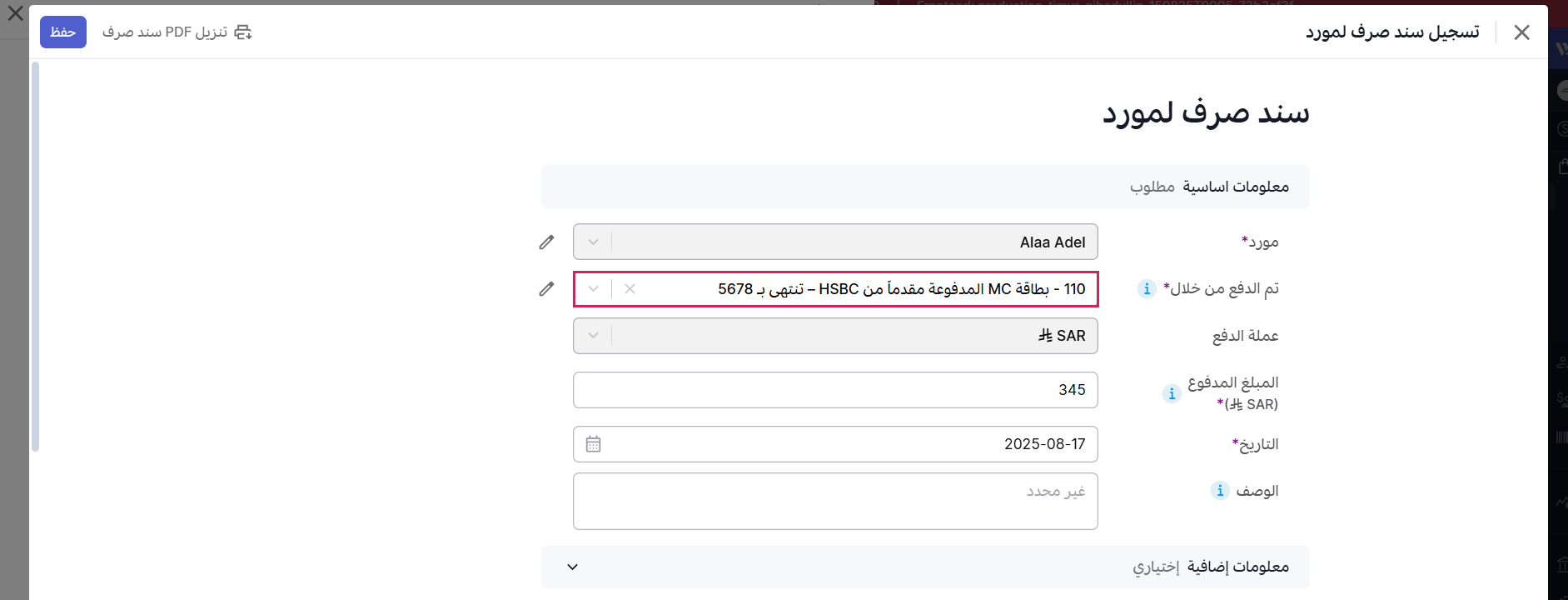Click the حفظ save button
Viewport: 1568px width, 600px height.
(x=63, y=32)
